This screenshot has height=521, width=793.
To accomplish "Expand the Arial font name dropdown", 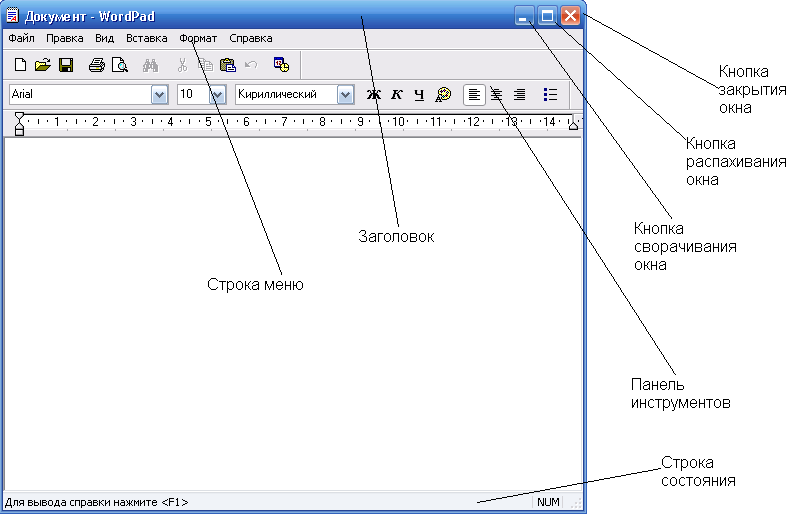I will pyautogui.click(x=159, y=95).
